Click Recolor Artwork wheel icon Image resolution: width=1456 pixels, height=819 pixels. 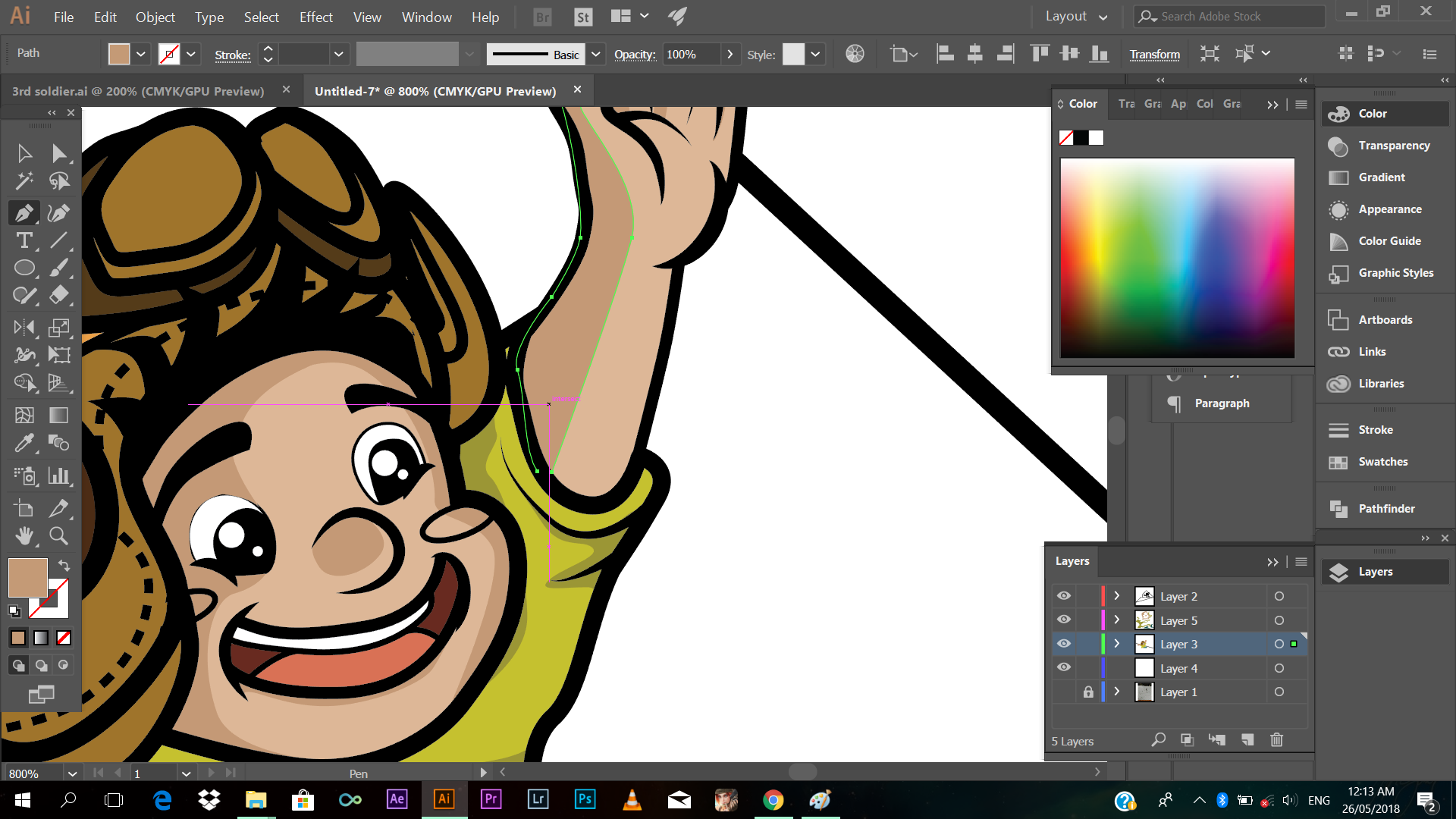pyautogui.click(x=855, y=54)
